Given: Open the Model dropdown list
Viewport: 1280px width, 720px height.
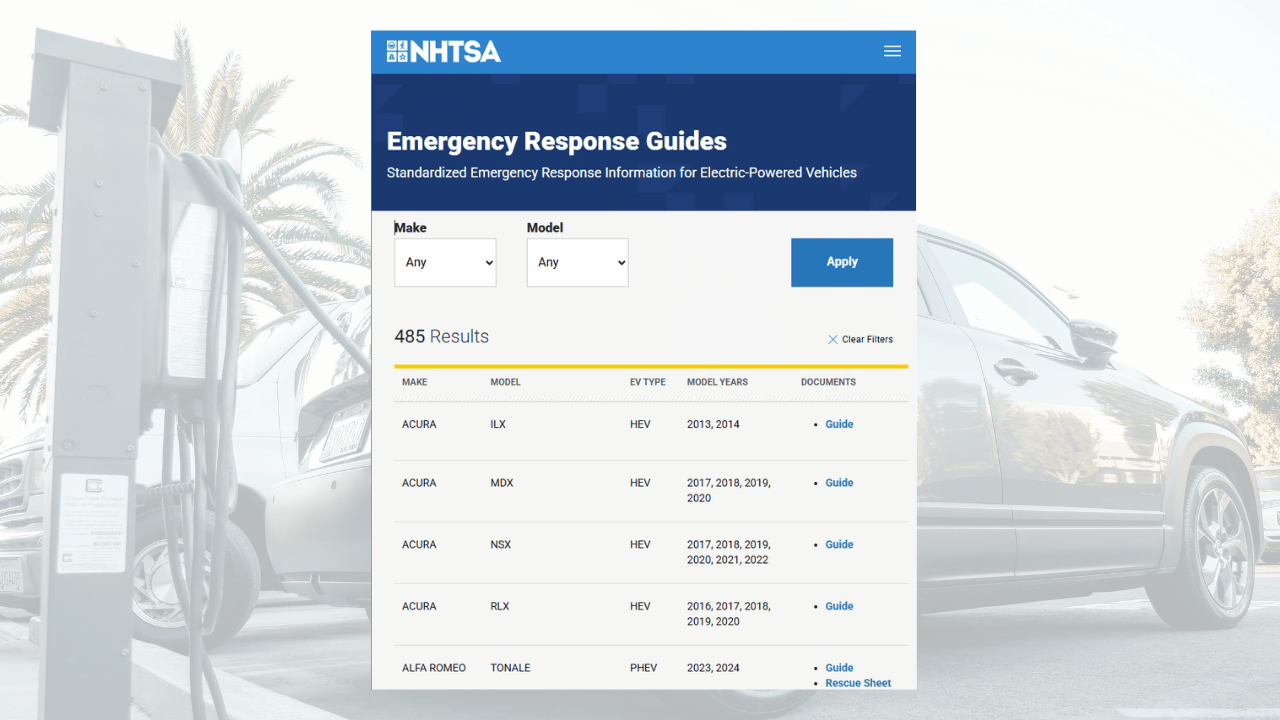Looking at the screenshot, I should [577, 263].
